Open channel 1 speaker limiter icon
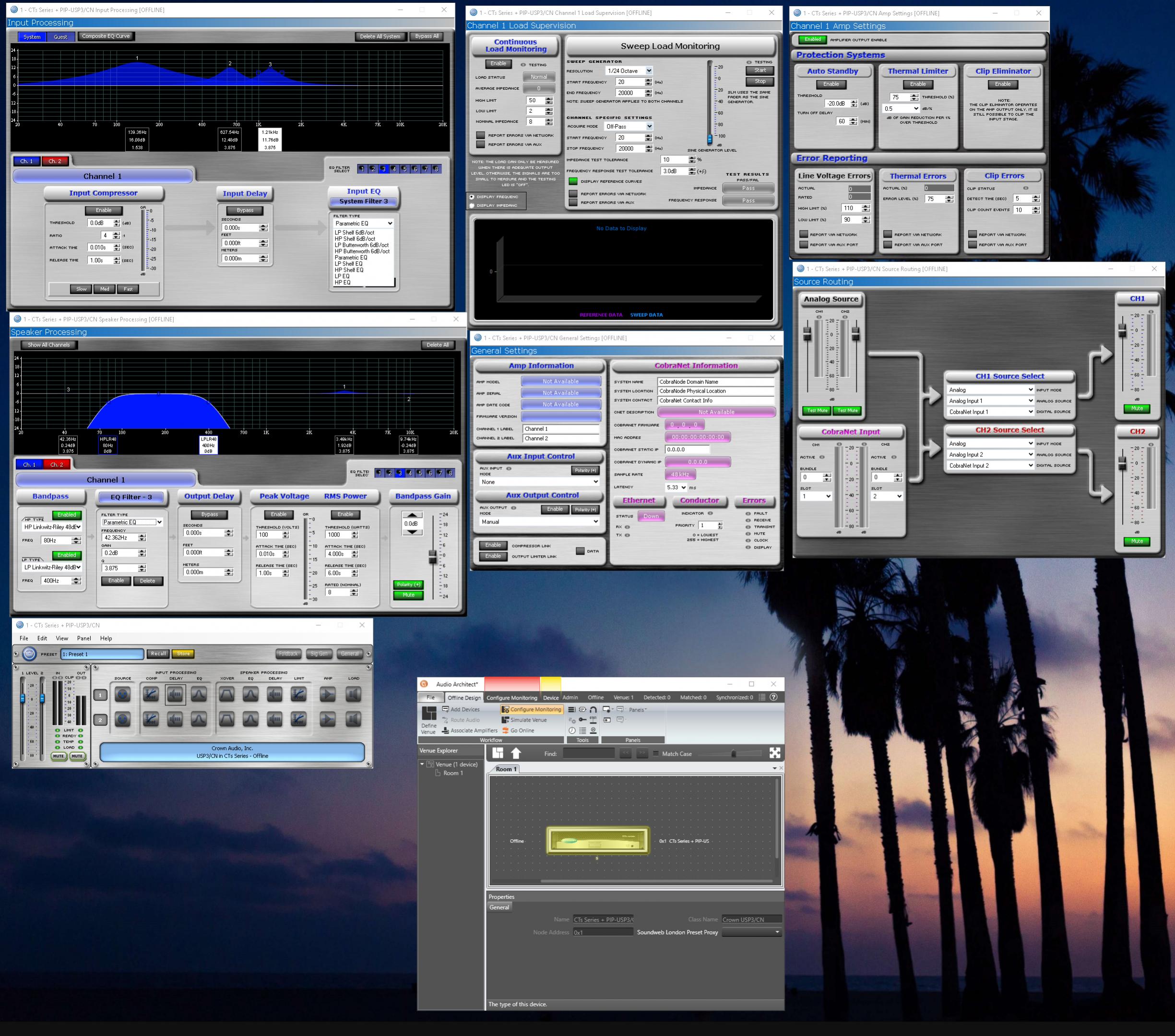1175x1036 pixels. click(x=298, y=694)
